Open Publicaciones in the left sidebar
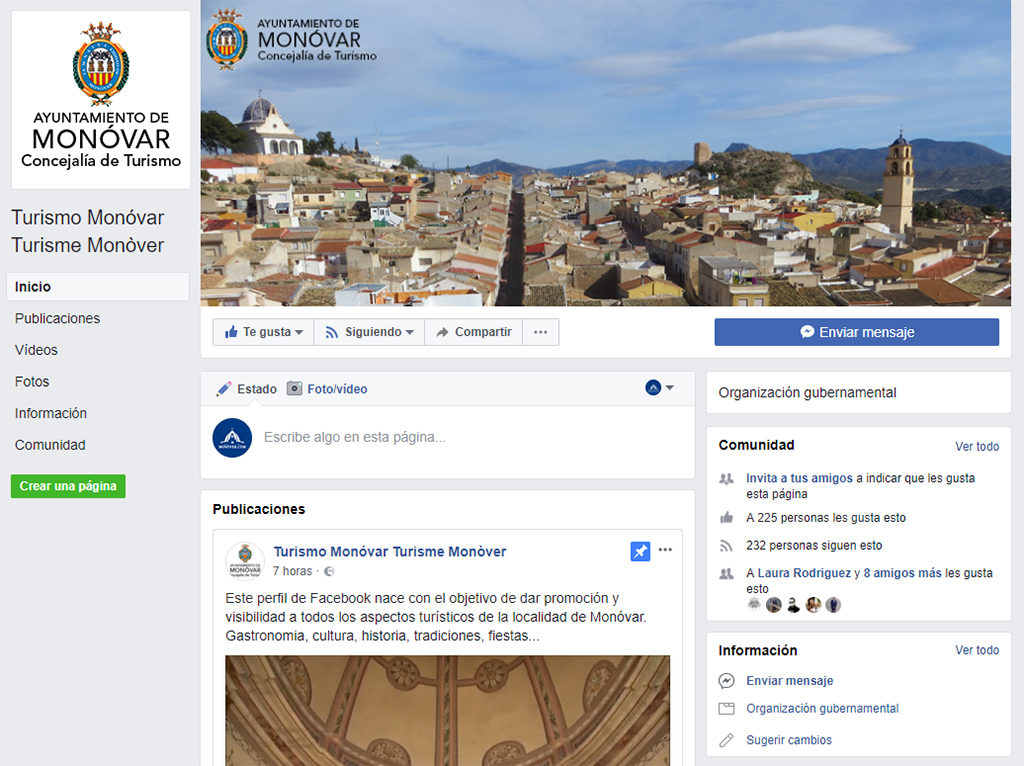The image size is (1024, 766). (x=57, y=318)
